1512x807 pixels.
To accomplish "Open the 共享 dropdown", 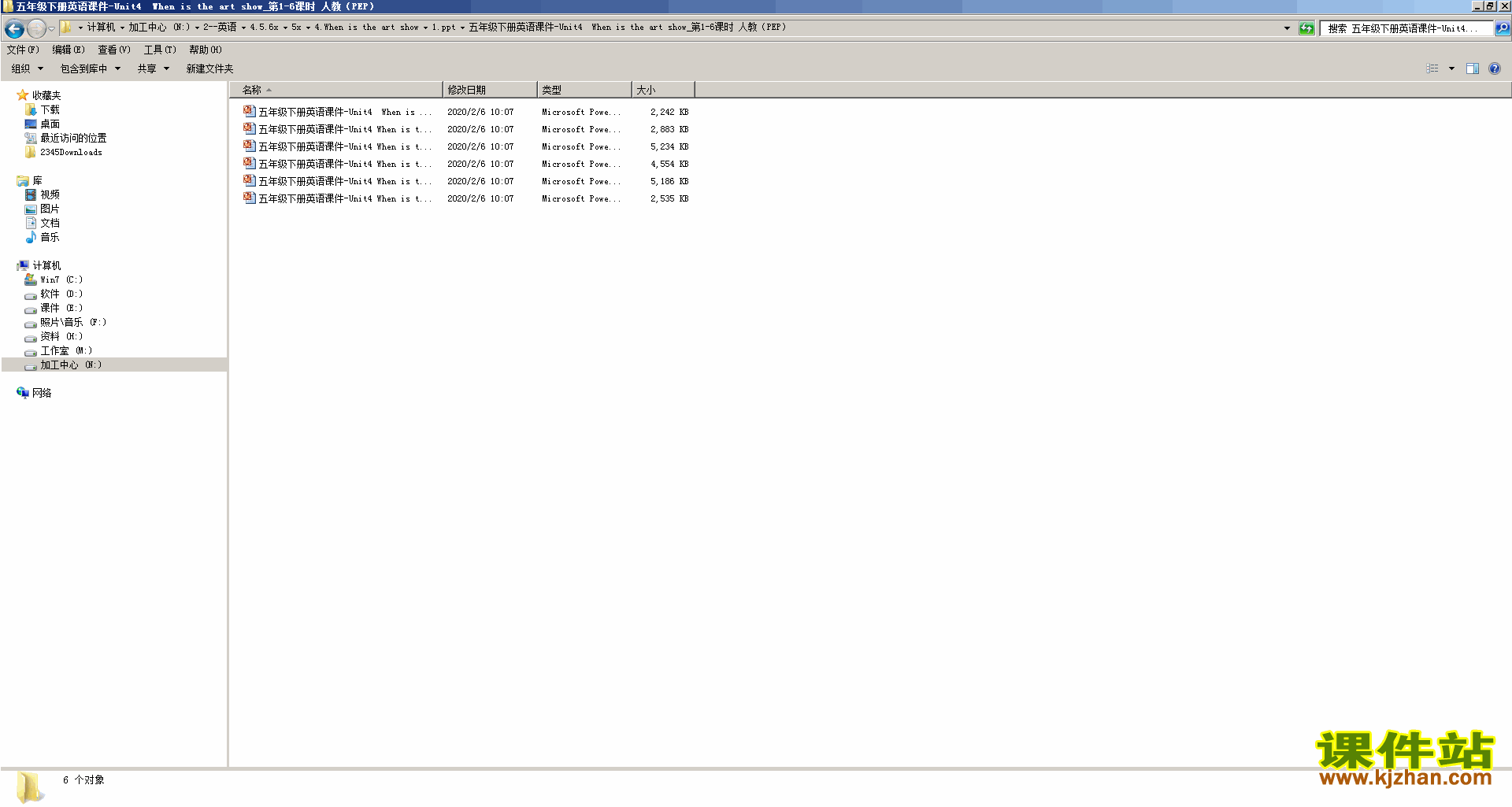I will click(x=154, y=68).
